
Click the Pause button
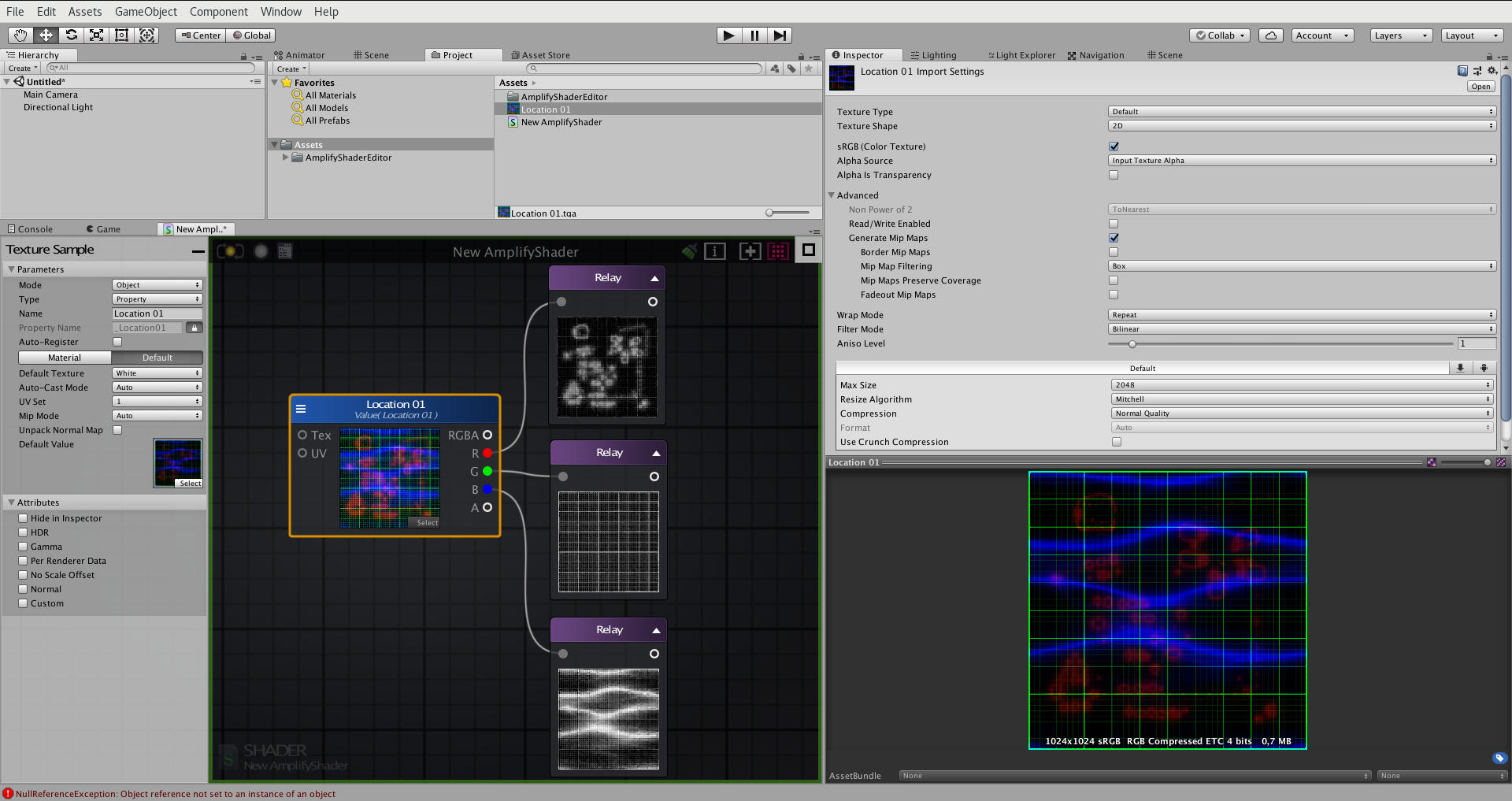[x=754, y=35]
